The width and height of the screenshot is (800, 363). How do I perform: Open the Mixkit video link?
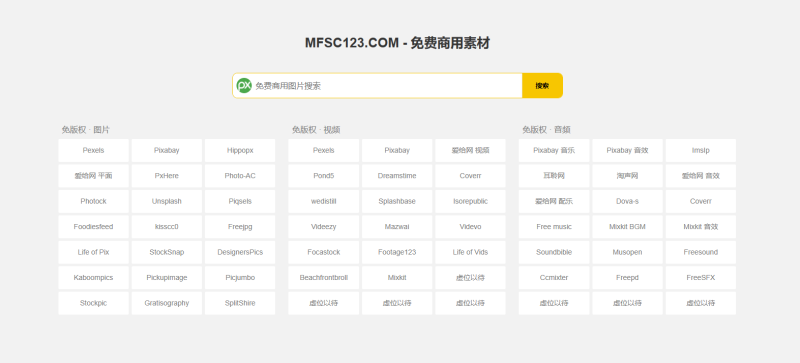(x=397, y=278)
